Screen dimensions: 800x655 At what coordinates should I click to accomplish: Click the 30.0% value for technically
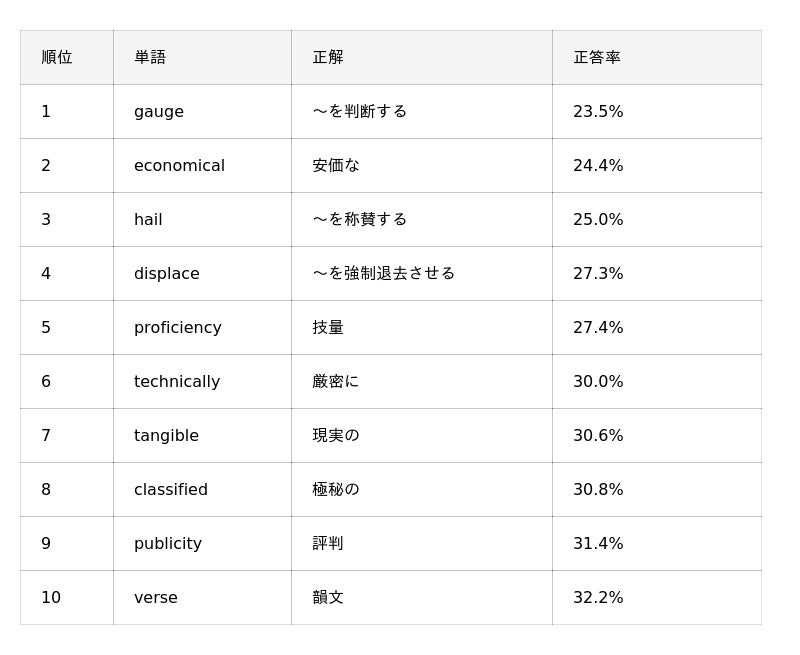click(x=598, y=382)
